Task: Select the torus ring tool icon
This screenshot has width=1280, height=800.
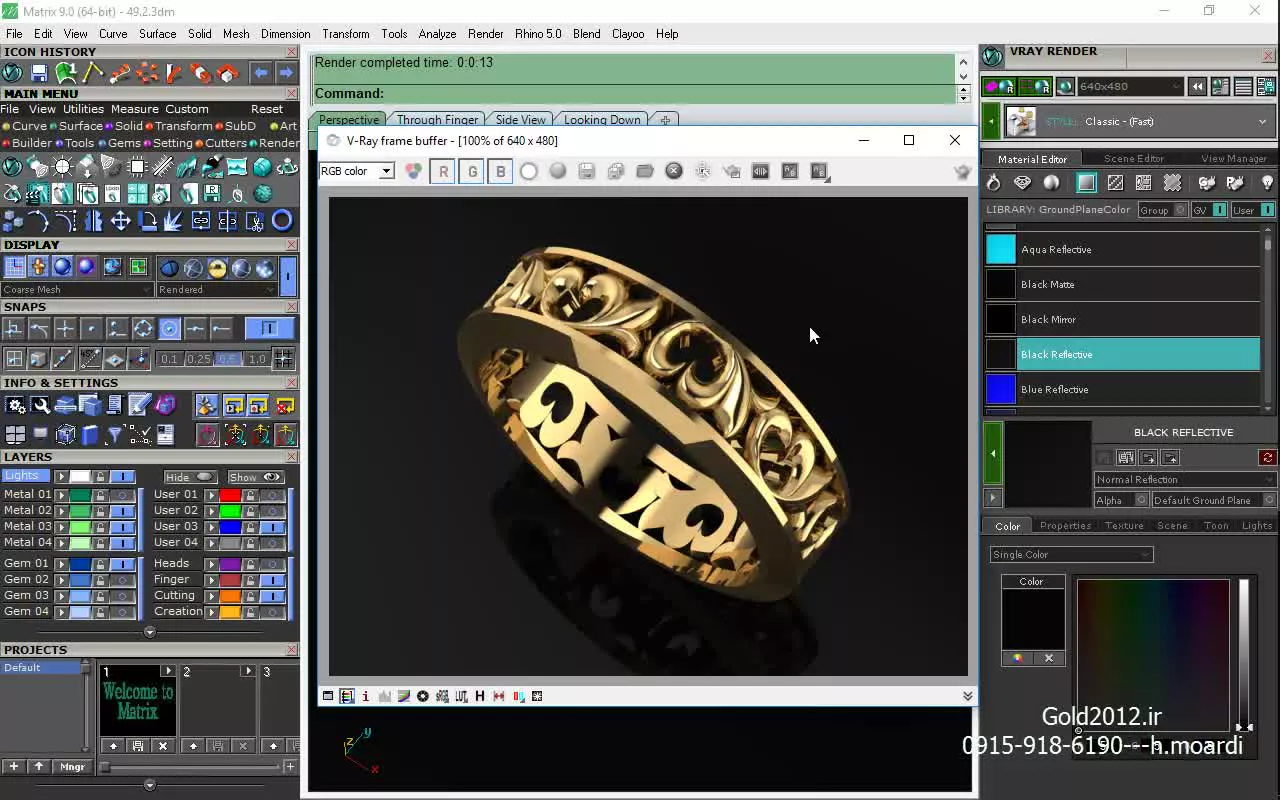Action: click(282, 221)
